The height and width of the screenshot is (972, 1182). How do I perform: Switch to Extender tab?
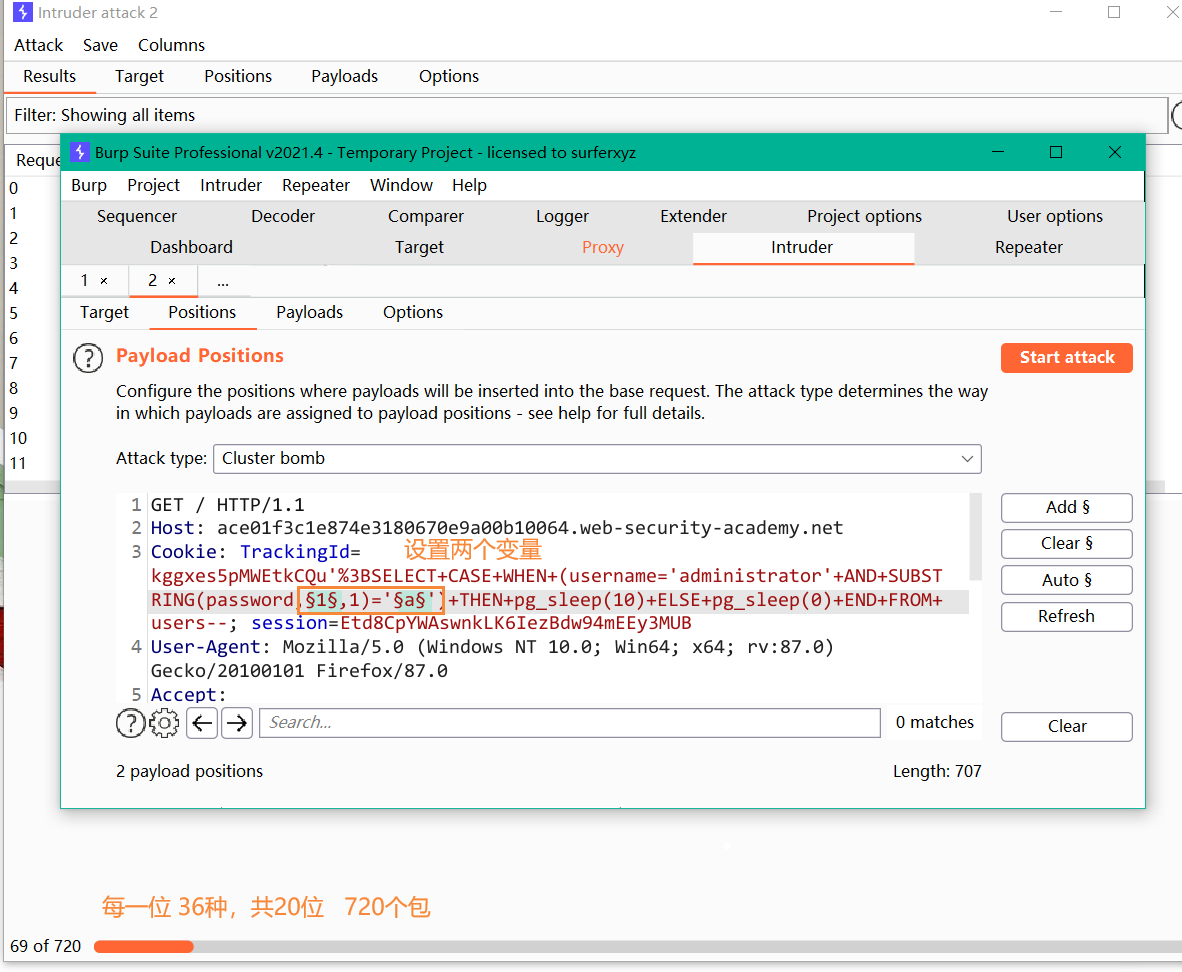pos(694,216)
